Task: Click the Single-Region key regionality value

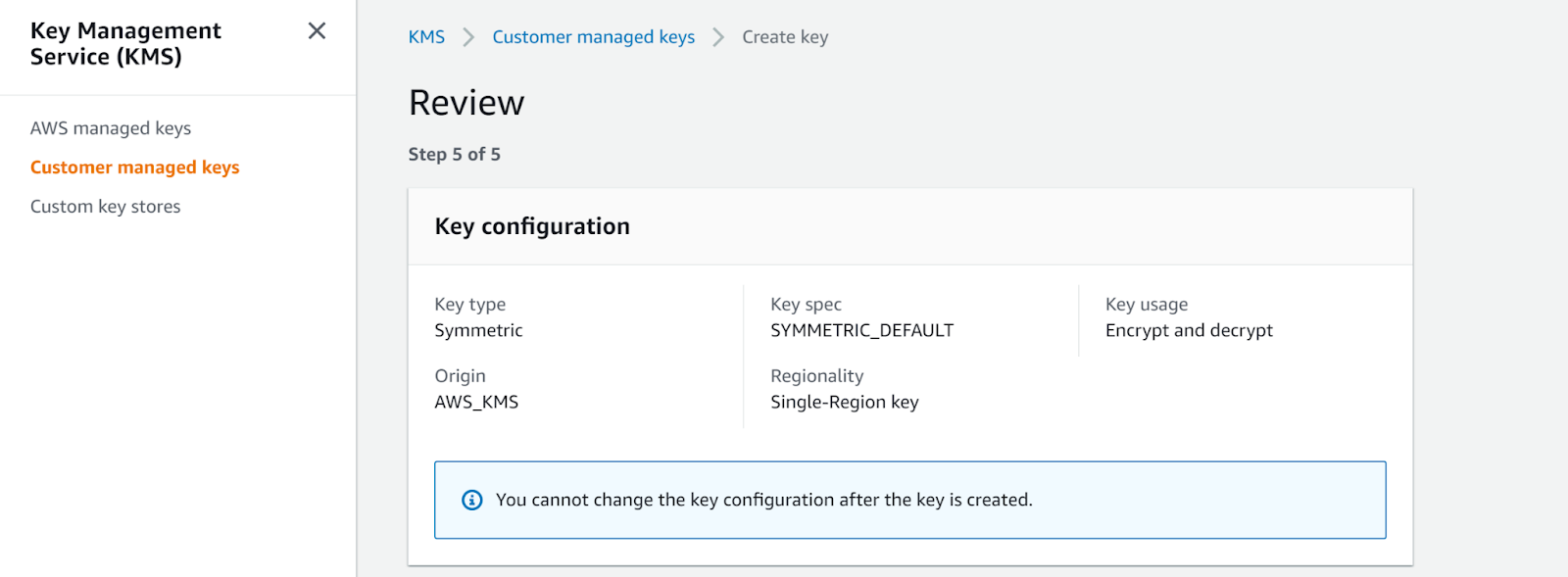Action: coord(844,403)
